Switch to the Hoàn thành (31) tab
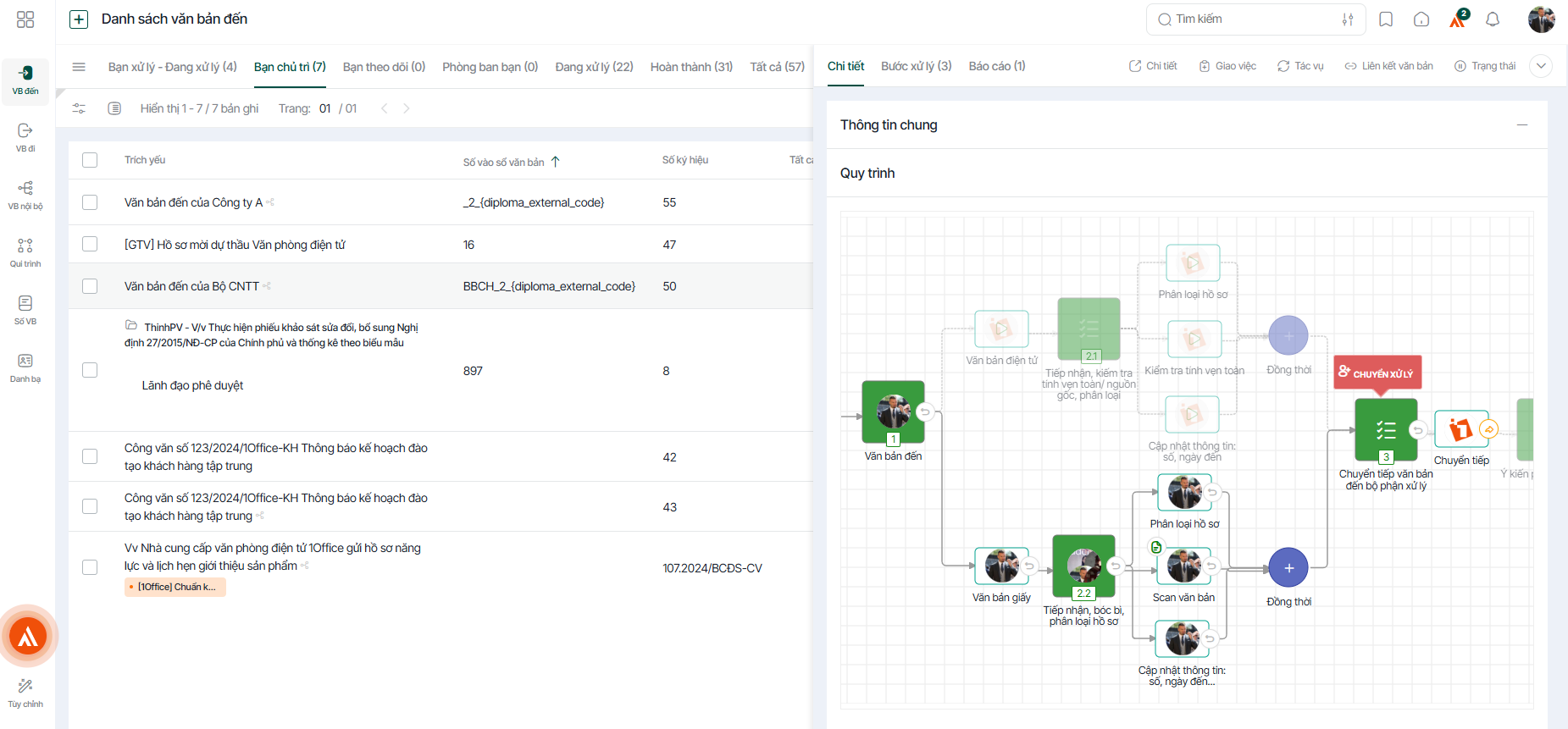Screen dimensions: 1568x729 [x=691, y=67]
